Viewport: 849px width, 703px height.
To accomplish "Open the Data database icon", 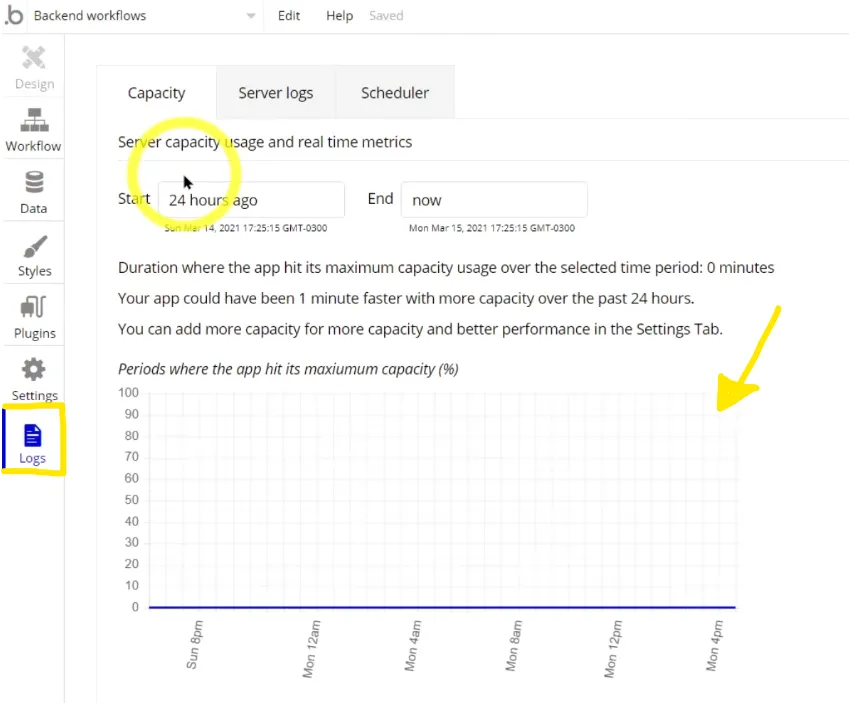I will tap(34, 183).
